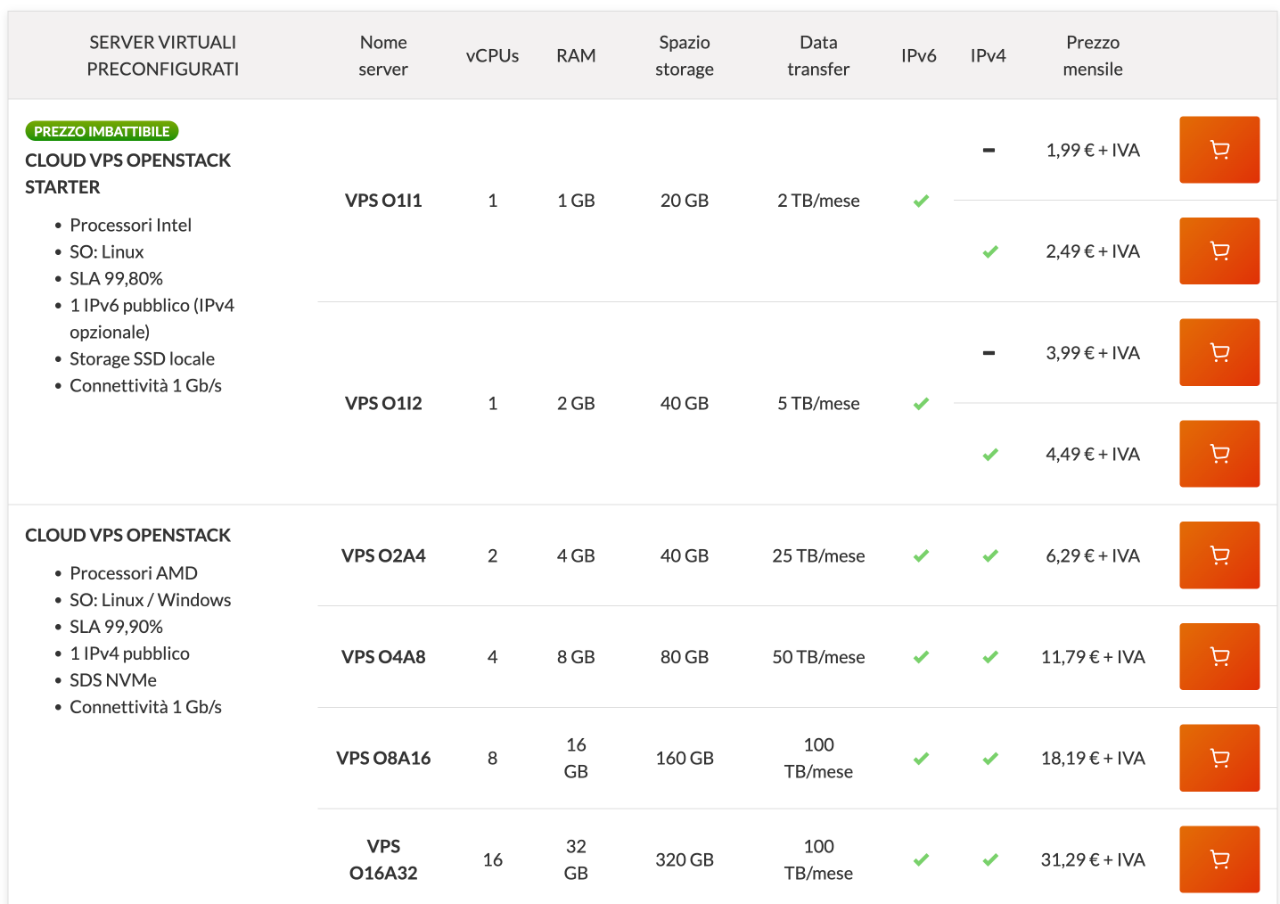This screenshot has width=1280, height=904.
Task: Click the 3,99 € + IVA price
Action: click(x=1092, y=353)
